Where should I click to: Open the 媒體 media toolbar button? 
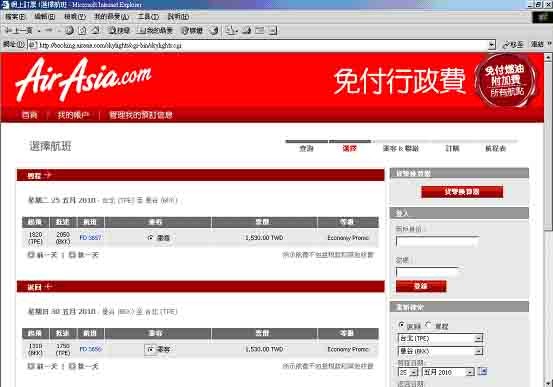pyautogui.click(x=192, y=30)
